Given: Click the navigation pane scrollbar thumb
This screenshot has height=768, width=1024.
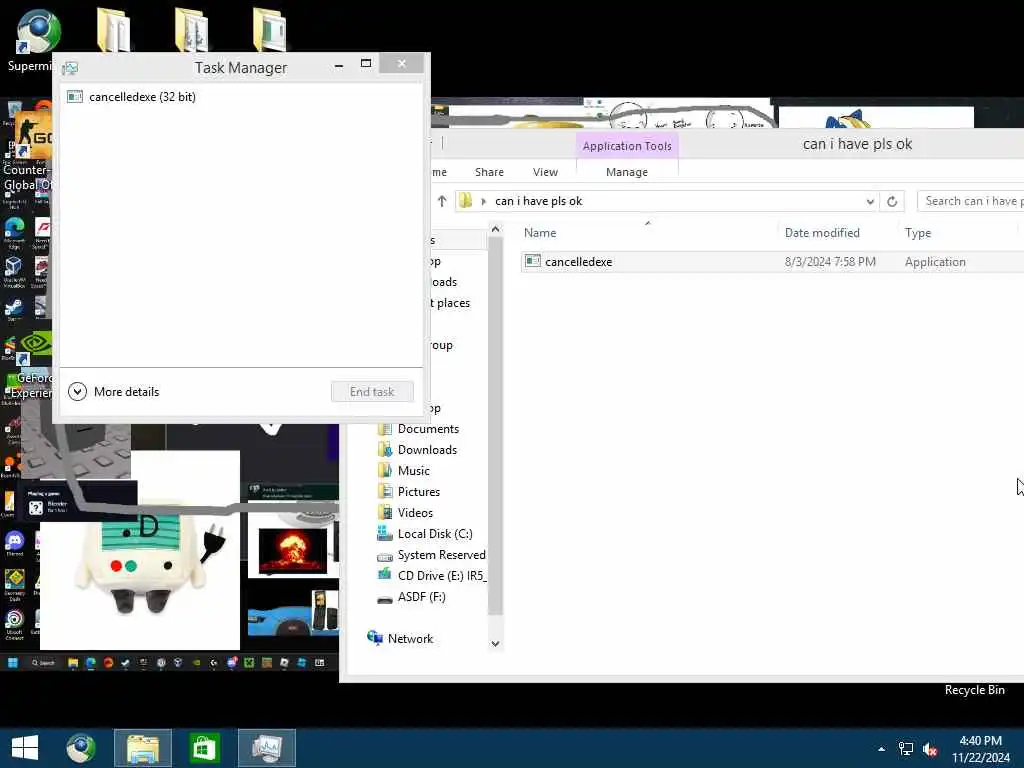Looking at the screenshot, I should [495, 426].
